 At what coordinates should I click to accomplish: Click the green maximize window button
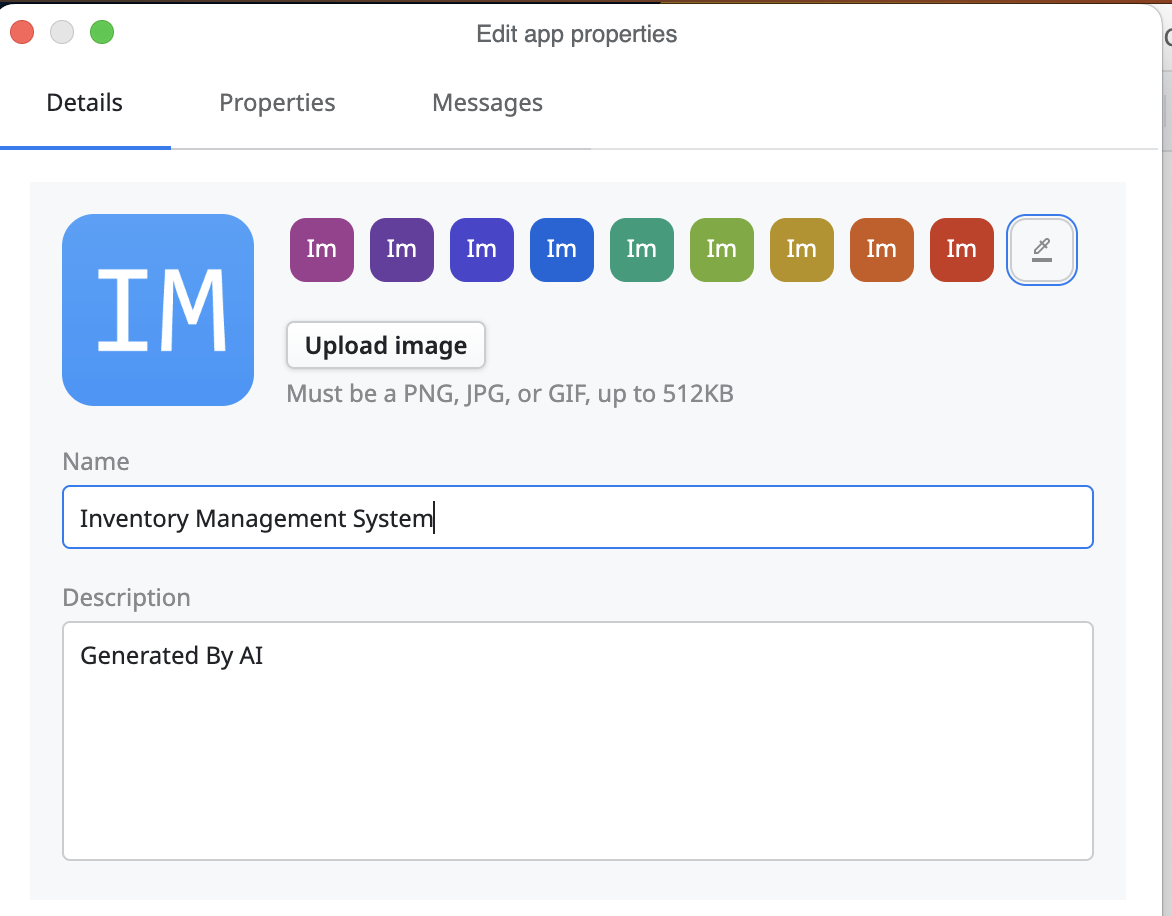[x=102, y=32]
